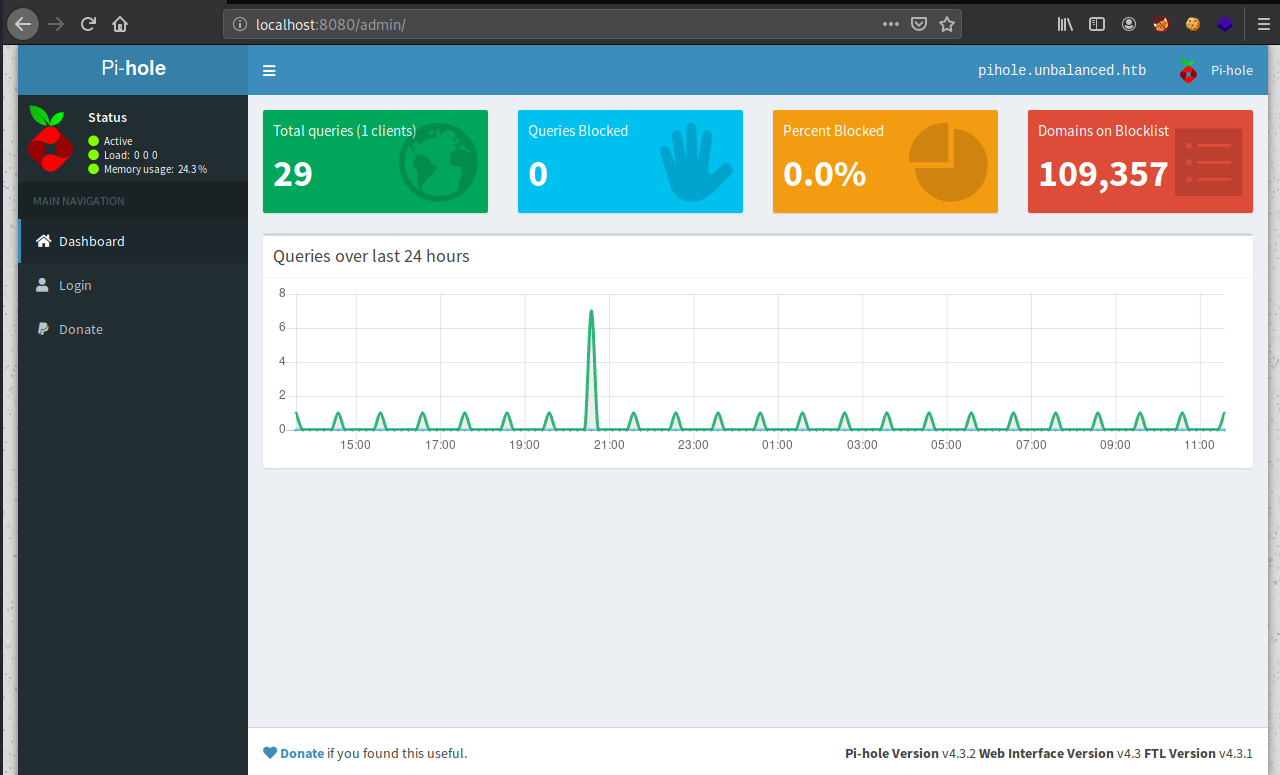Open the Pi-hole user menu in top right
The width and height of the screenshot is (1280, 775).
click(1216, 71)
